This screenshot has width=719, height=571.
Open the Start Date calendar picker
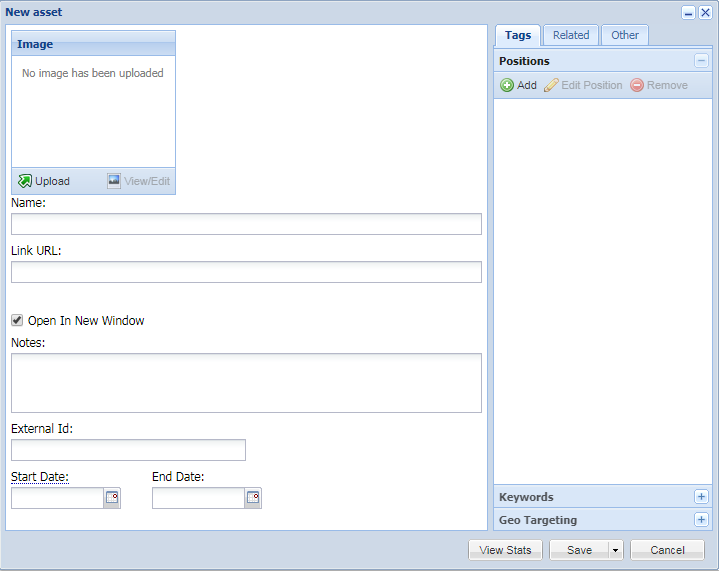point(112,497)
